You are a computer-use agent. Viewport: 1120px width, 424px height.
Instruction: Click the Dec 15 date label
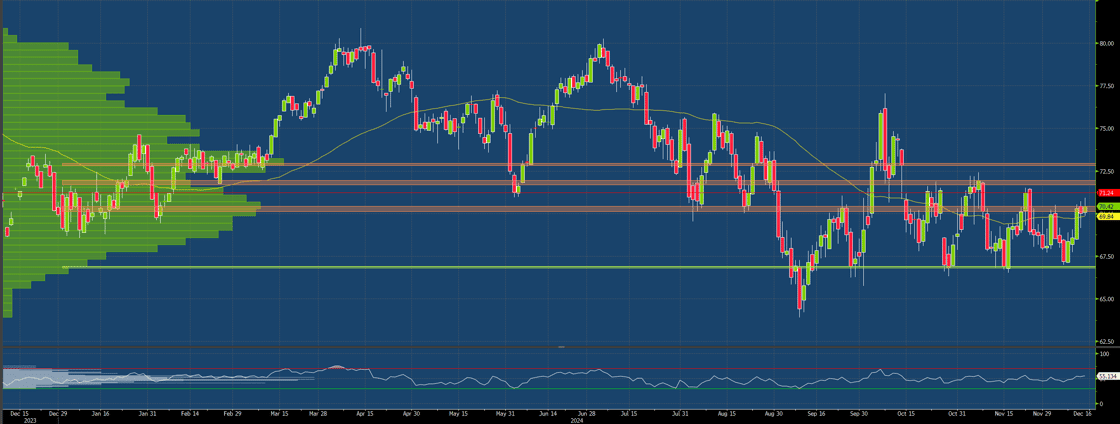[x=19, y=413]
